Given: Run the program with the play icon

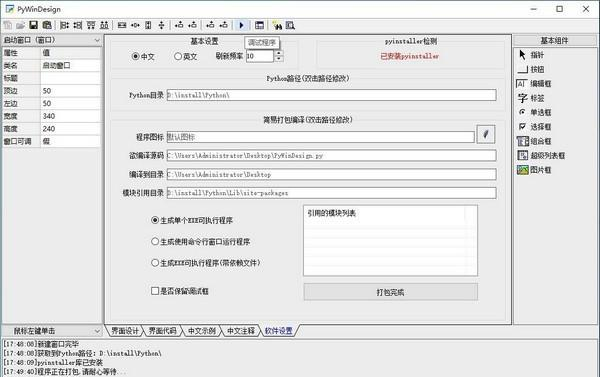Looking at the screenshot, I should pos(241,25).
